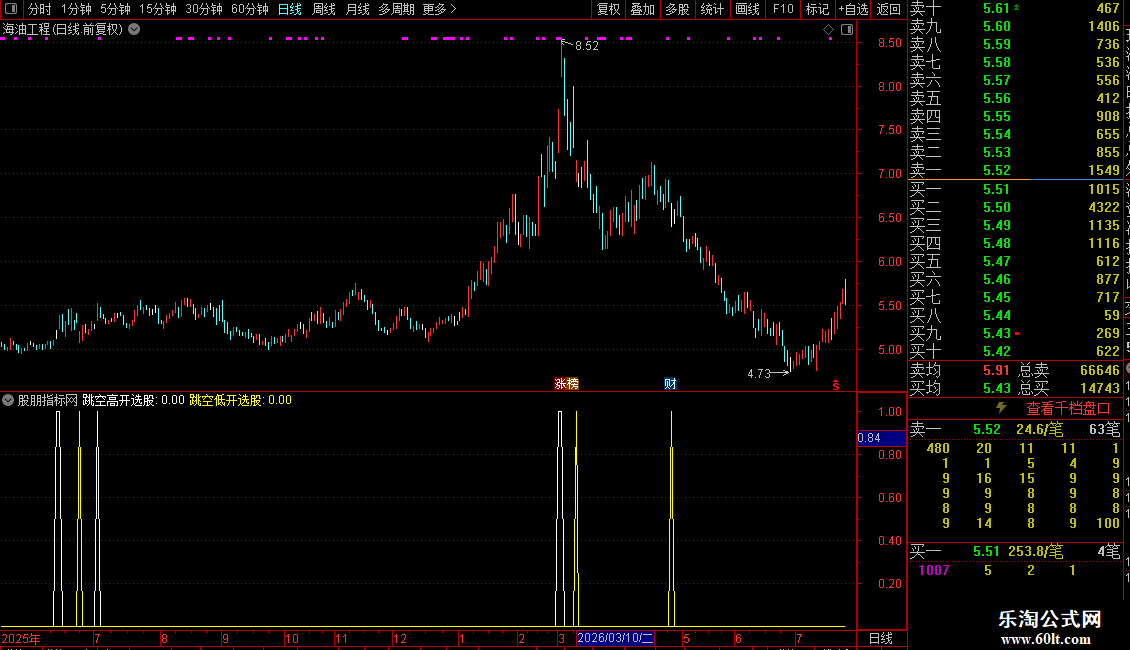Click the 叠加 overlay button

[x=643, y=9]
